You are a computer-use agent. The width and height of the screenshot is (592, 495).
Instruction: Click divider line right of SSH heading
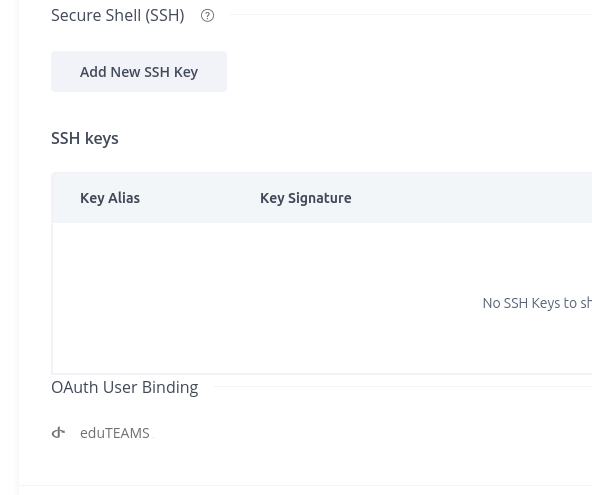click(x=411, y=15)
